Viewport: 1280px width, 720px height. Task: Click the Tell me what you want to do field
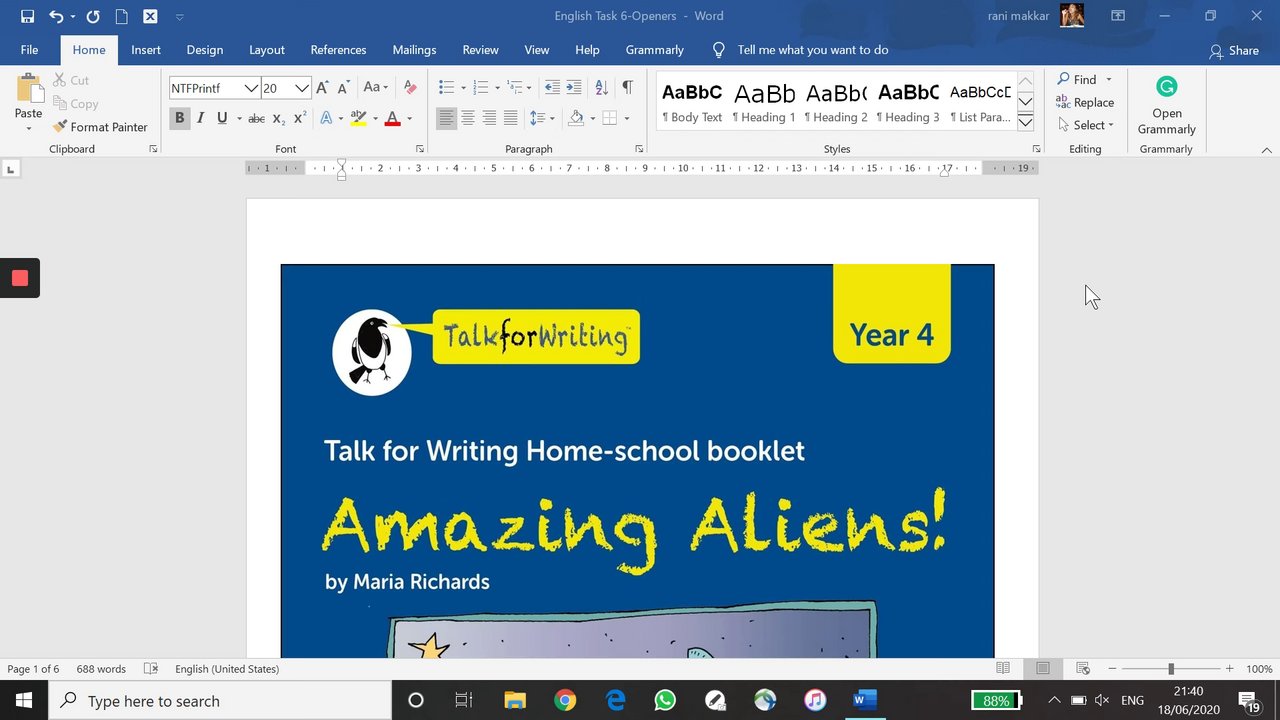pyautogui.click(x=813, y=50)
